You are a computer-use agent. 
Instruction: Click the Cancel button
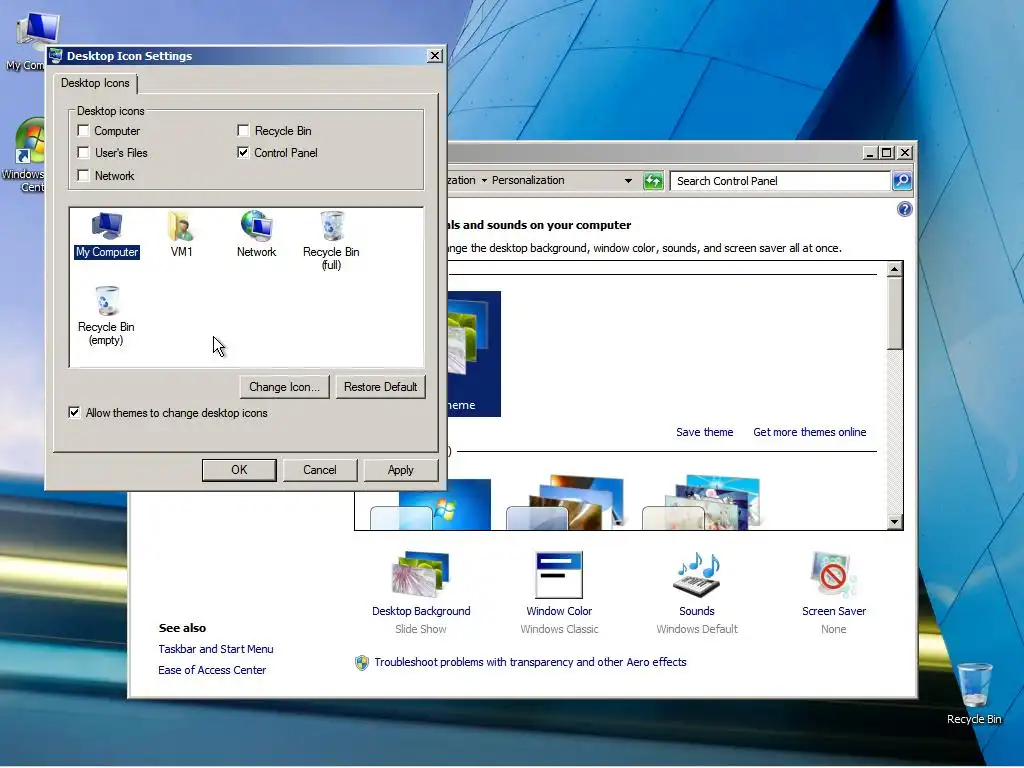[x=320, y=470]
